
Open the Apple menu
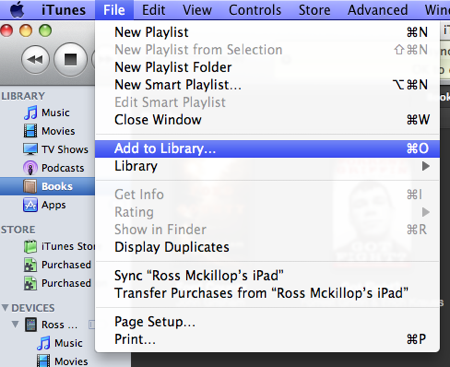point(17,10)
